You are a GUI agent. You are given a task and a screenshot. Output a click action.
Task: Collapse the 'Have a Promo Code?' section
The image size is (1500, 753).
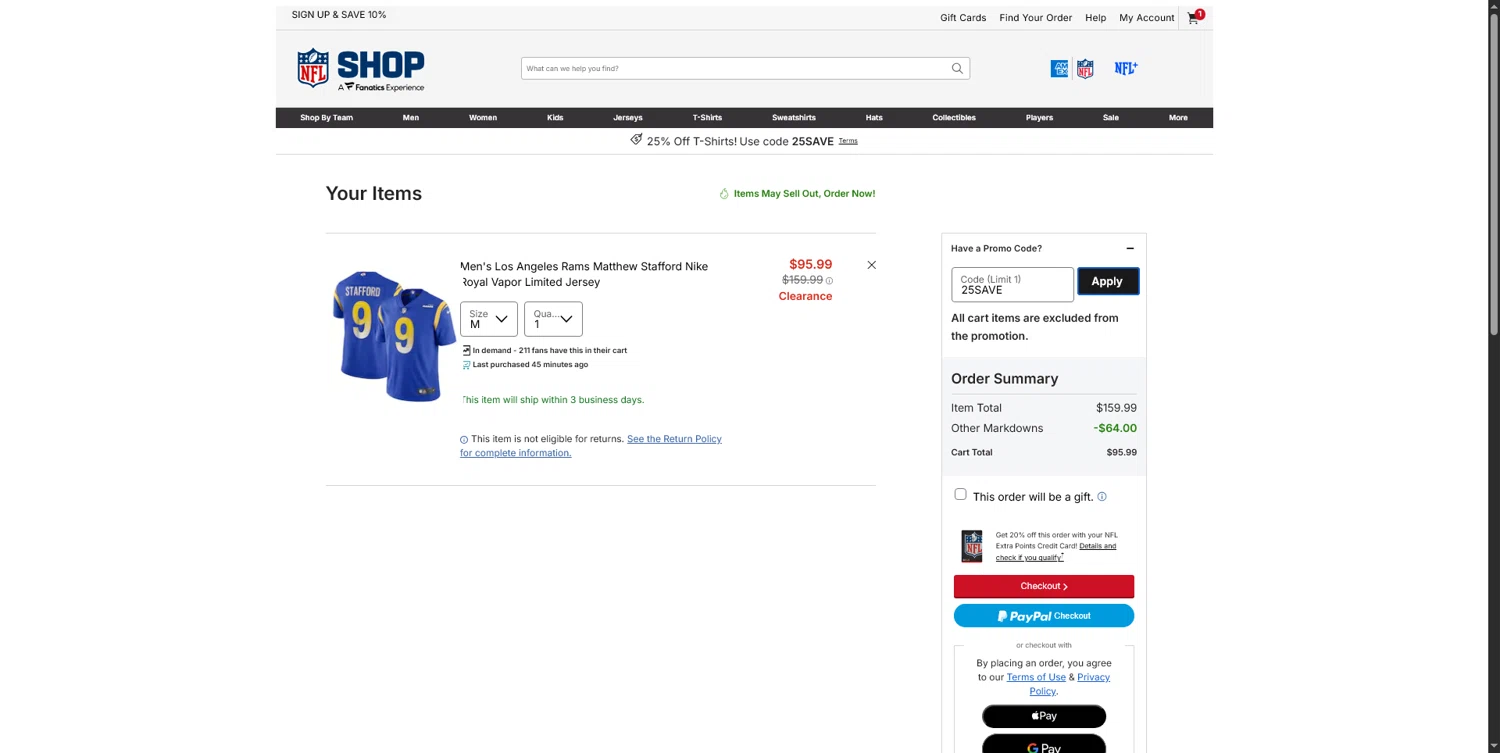click(x=1130, y=248)
